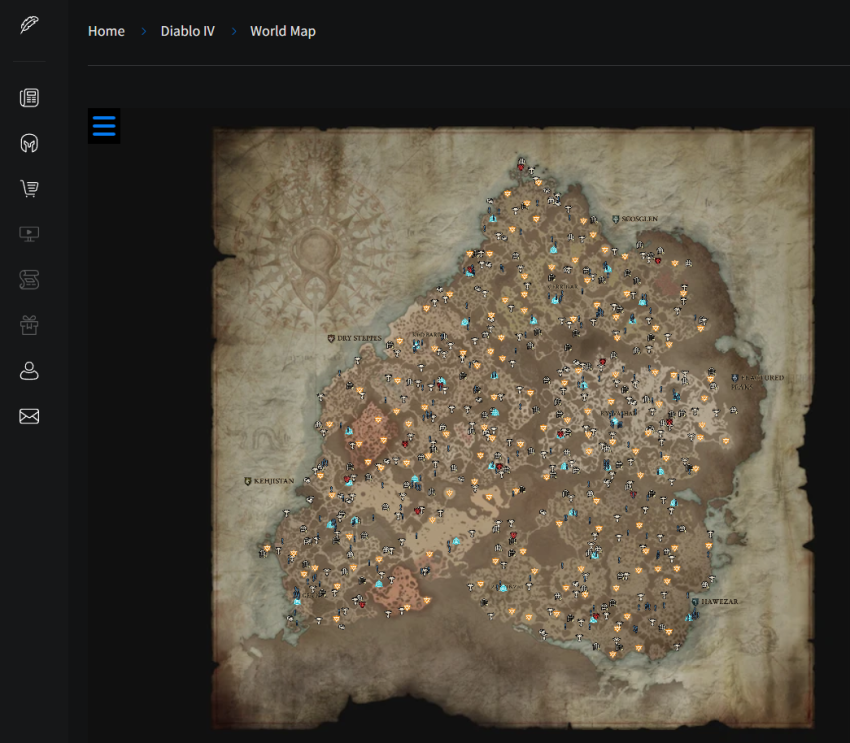Click the scroll icon in the left sidebar

click(29, 279)
